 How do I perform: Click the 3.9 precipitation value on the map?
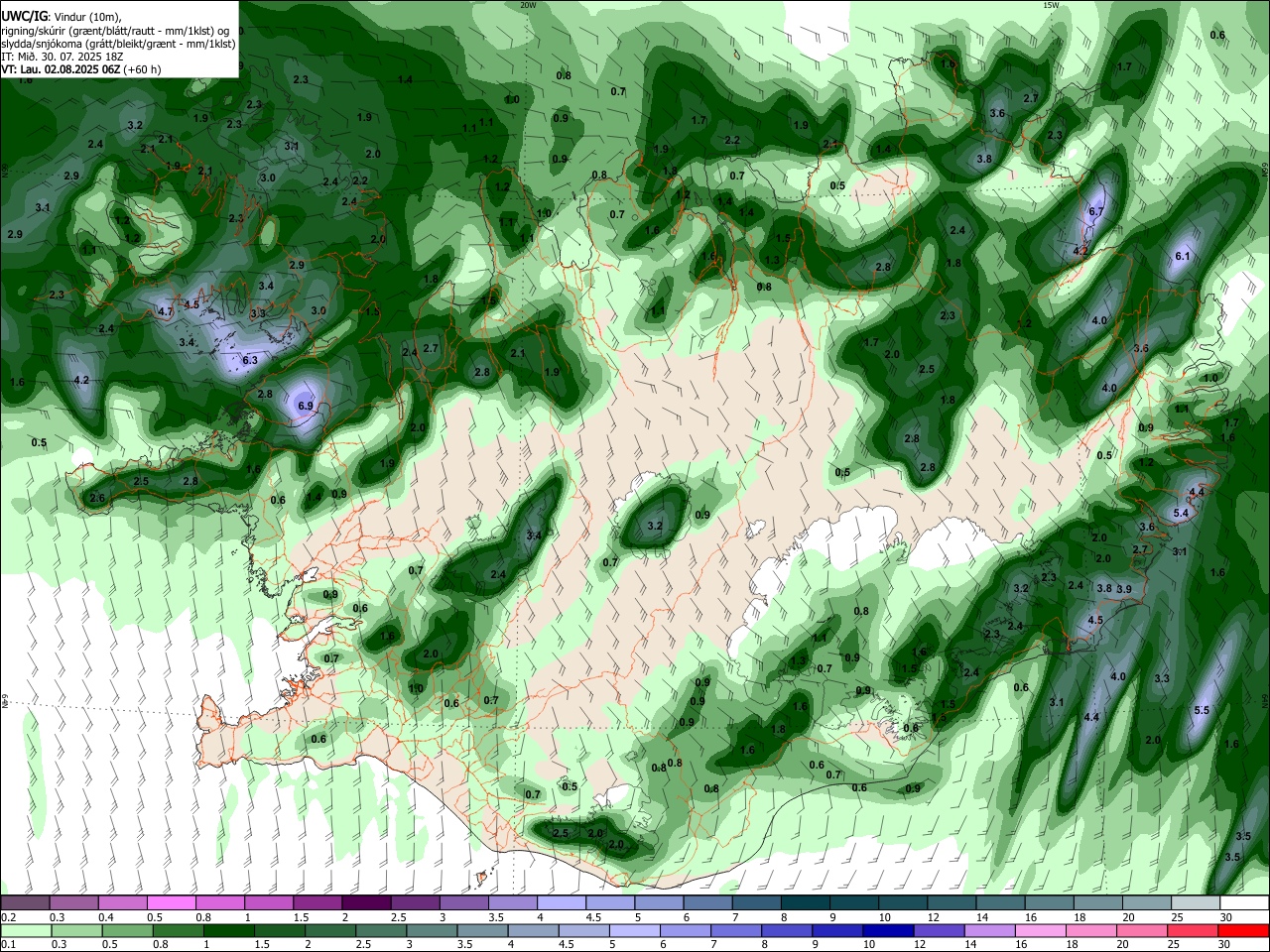(1124, 589)
